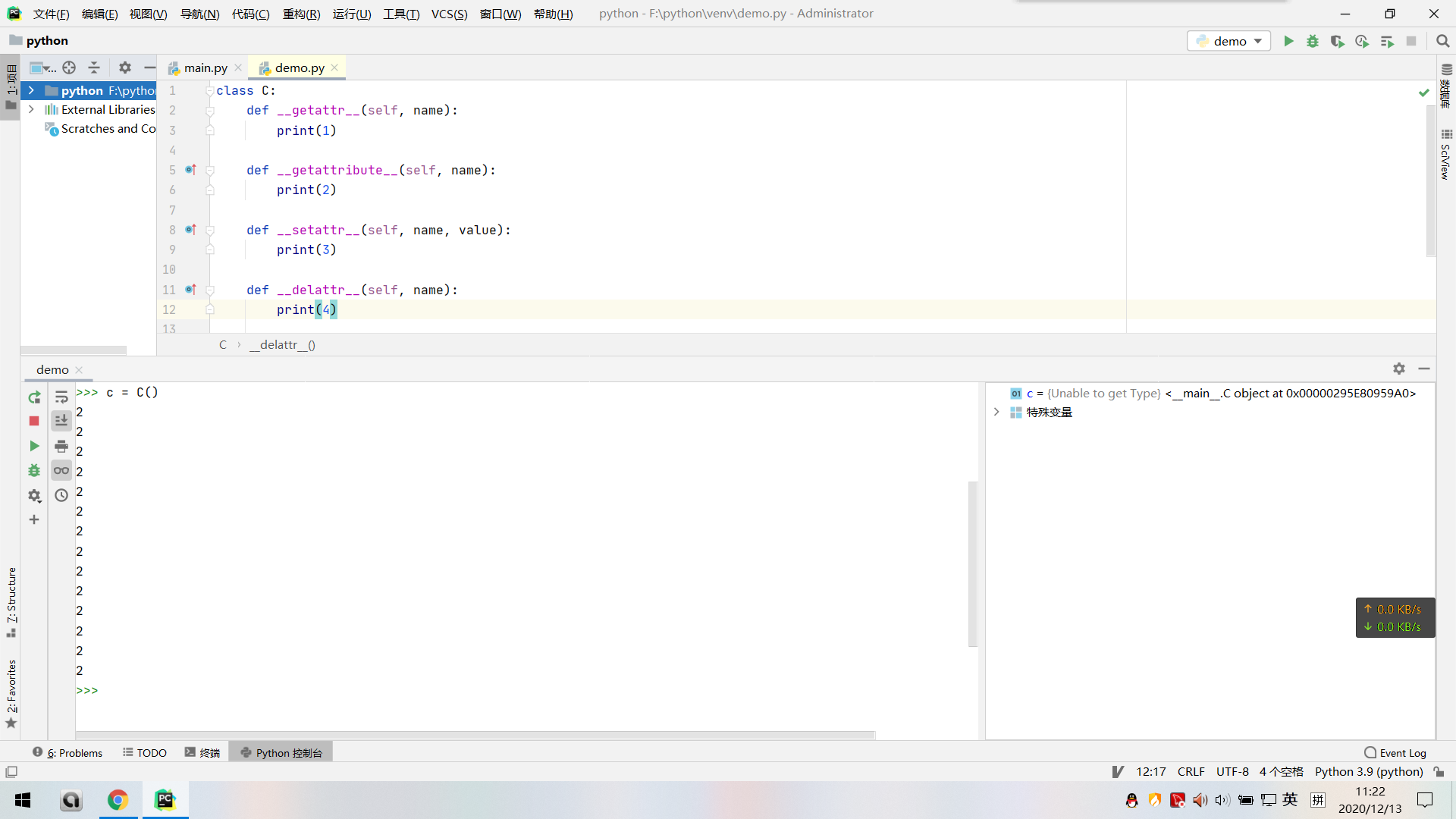Toggle soft-wrap in console
Screen dimensions: 1456x819
(x=61, y=397)
